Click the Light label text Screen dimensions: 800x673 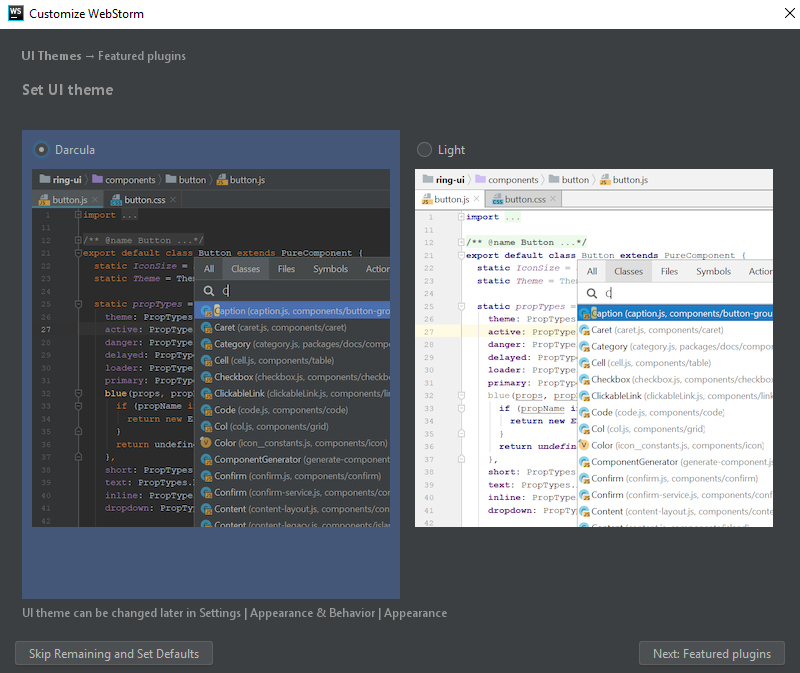(452, 150)
